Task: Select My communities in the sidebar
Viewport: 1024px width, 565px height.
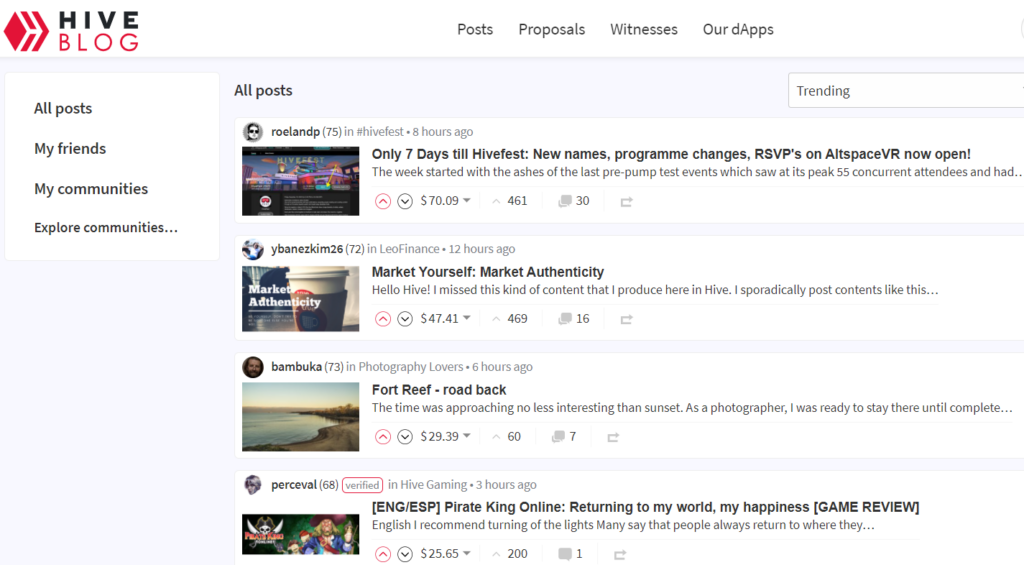Action: coord(91,189)
